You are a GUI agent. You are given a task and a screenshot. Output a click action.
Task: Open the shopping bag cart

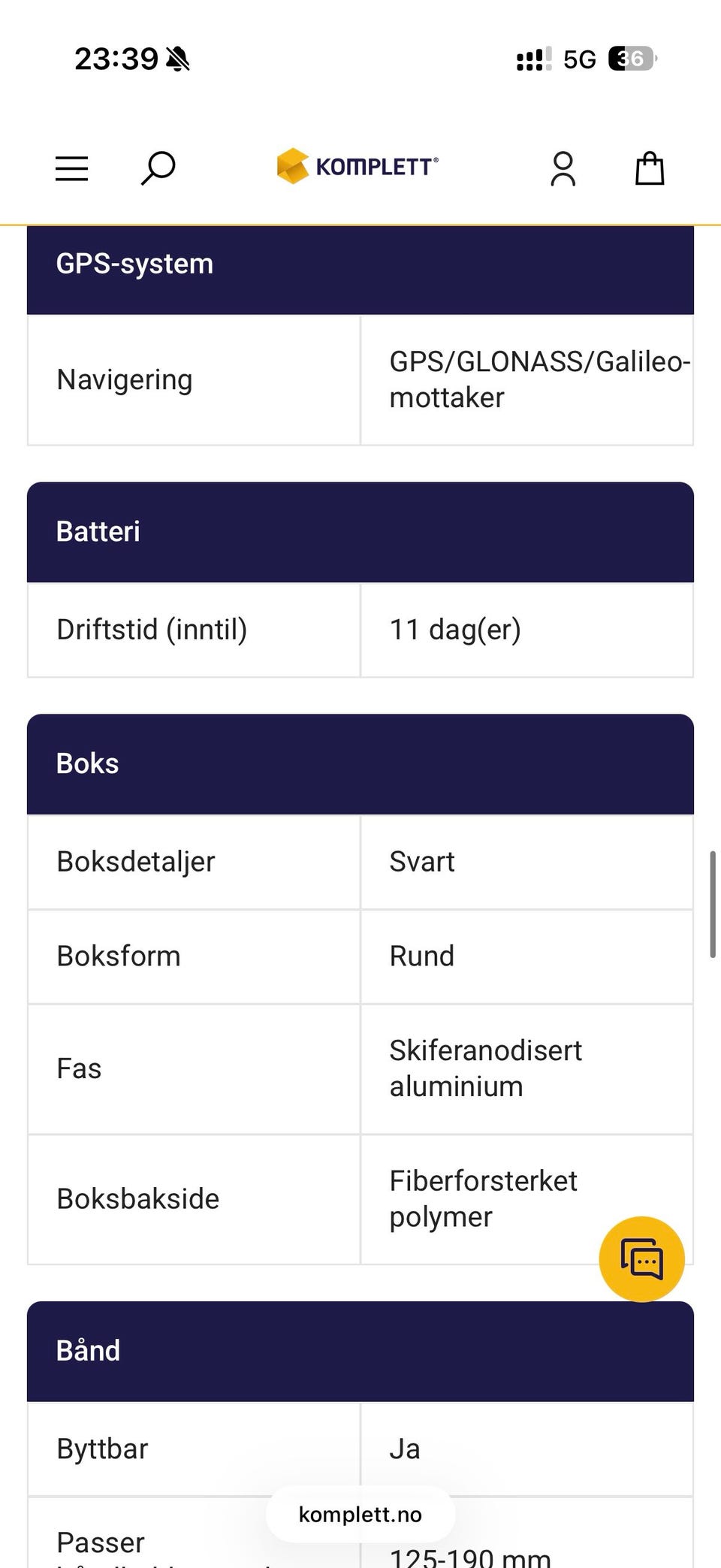click(650, 168)
